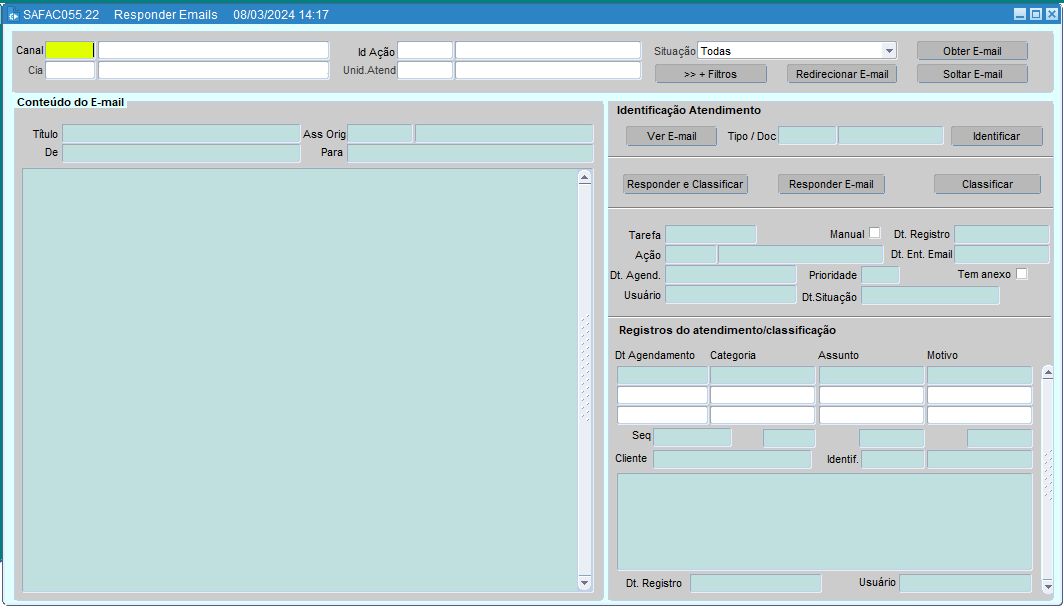Viewport: 1064px width, 609px height.
Task: Click the Cia code field
Action: [x=70, y=70]
